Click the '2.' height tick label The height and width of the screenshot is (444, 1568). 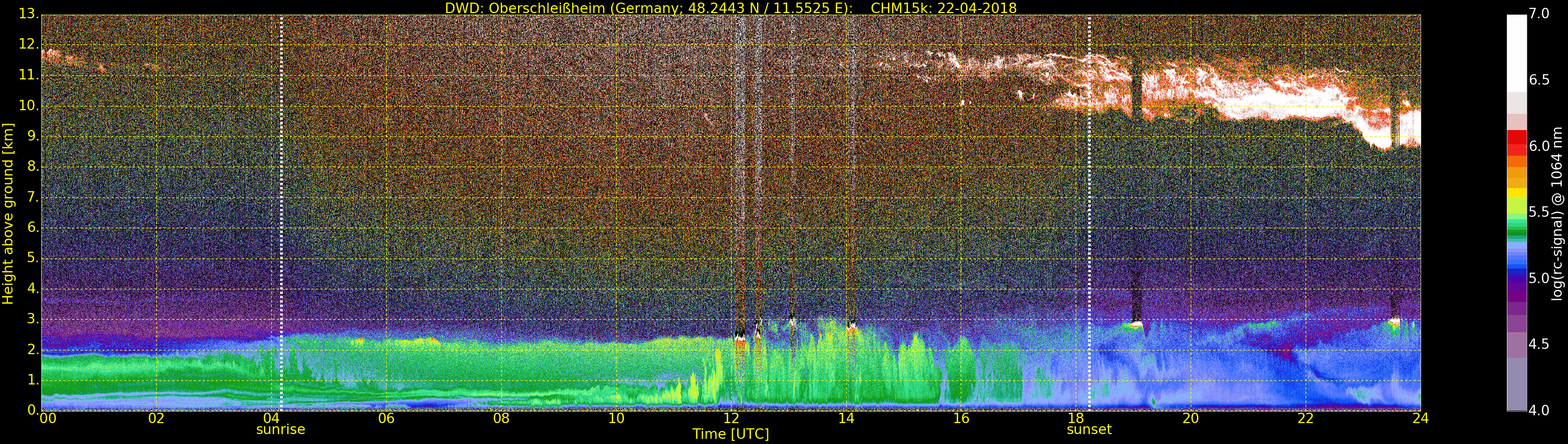tap(33, 349)
